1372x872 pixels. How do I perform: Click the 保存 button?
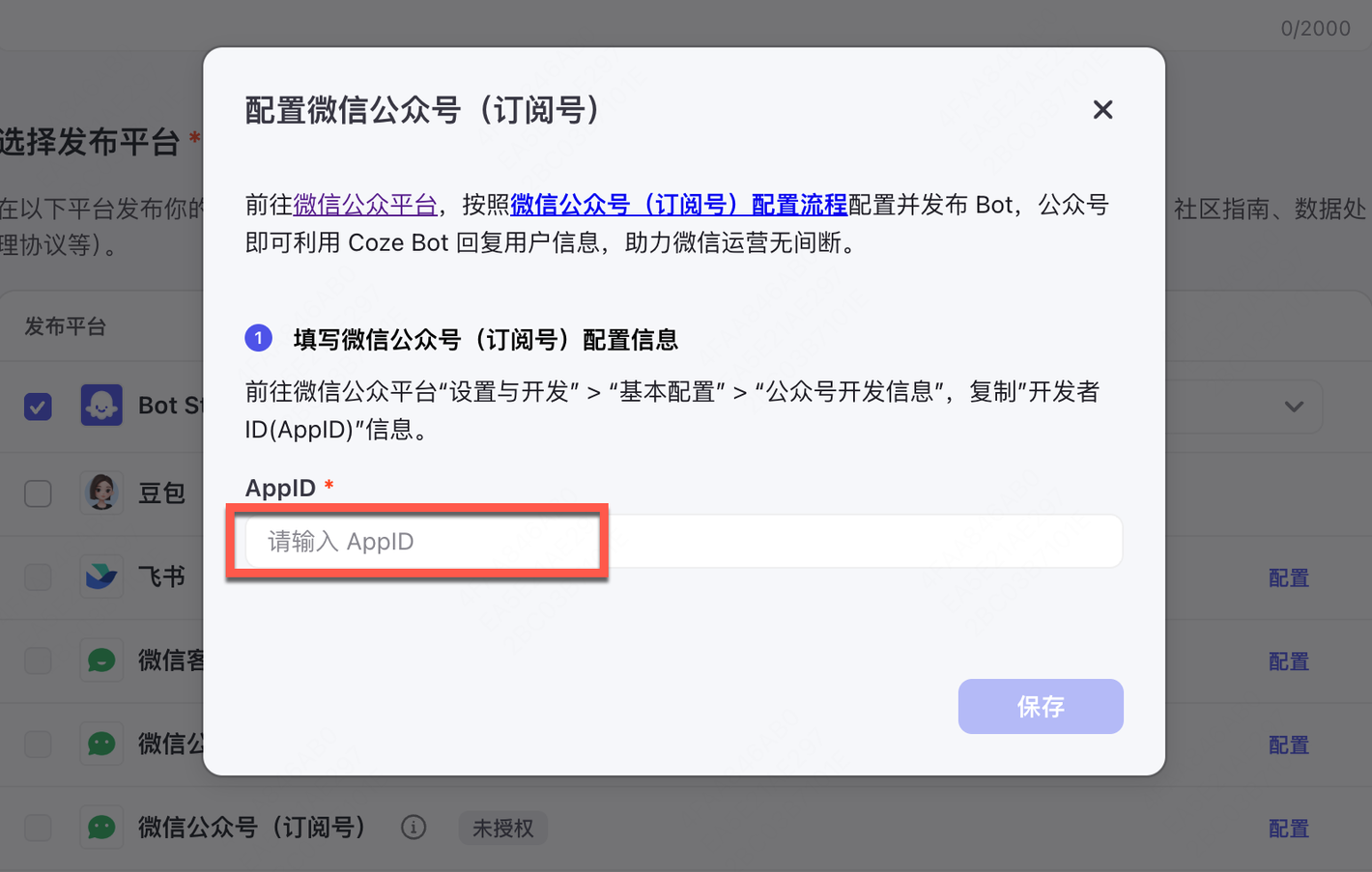point(1041,706)
